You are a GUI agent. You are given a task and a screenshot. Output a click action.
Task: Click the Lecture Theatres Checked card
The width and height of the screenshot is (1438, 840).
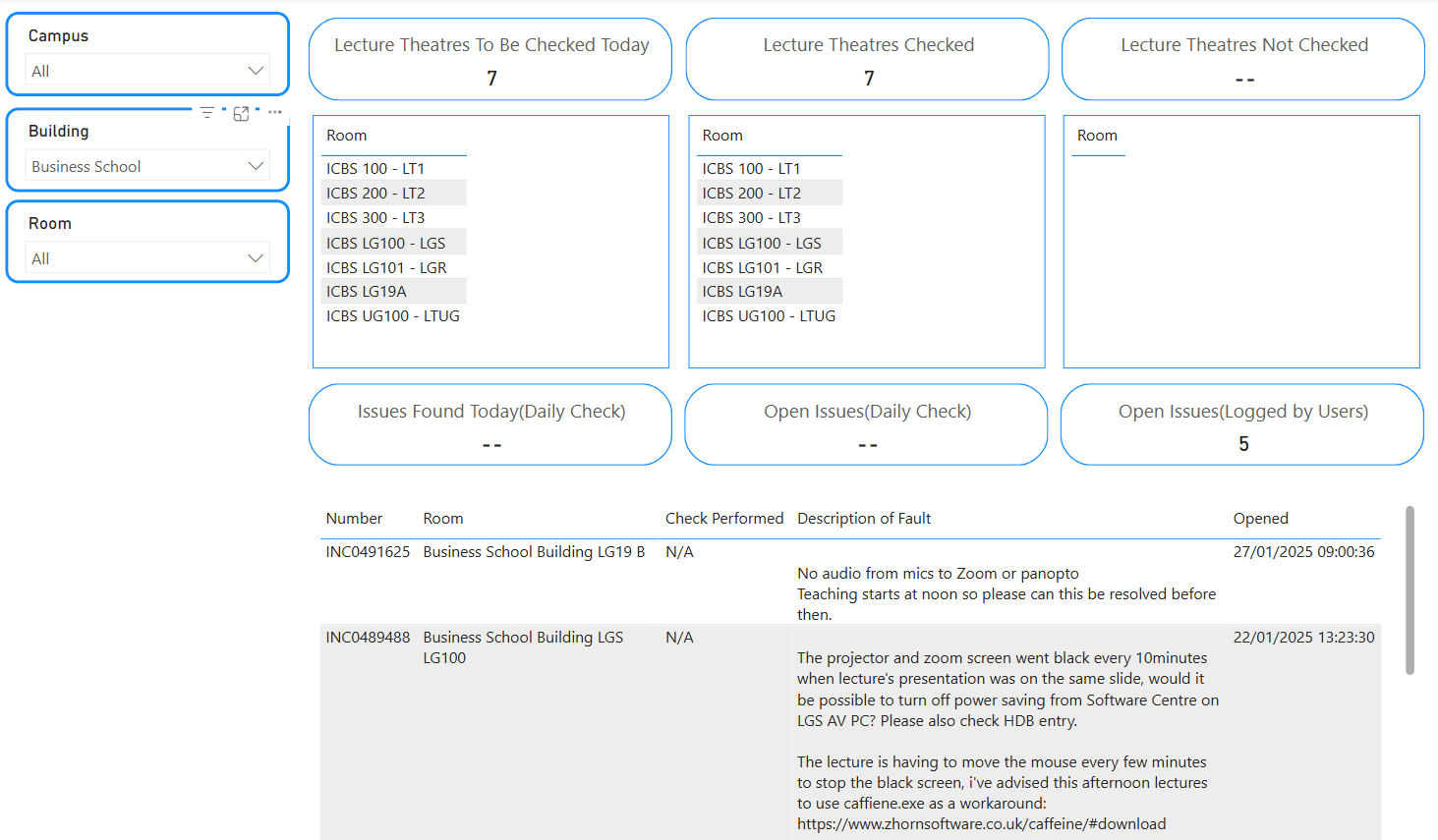pos(867,59)
